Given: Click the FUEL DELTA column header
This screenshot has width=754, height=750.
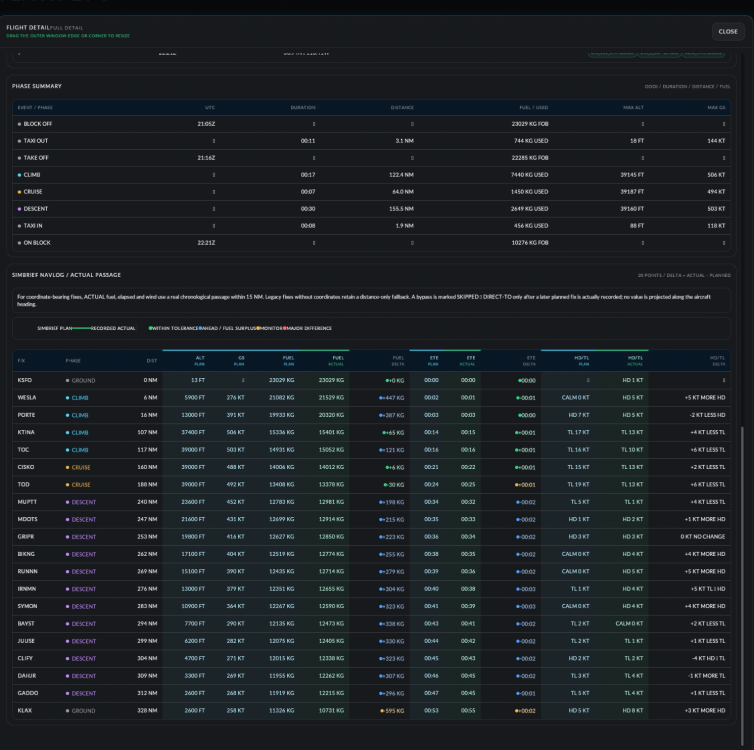Looking at the screenshot, I should click(398, 361).
